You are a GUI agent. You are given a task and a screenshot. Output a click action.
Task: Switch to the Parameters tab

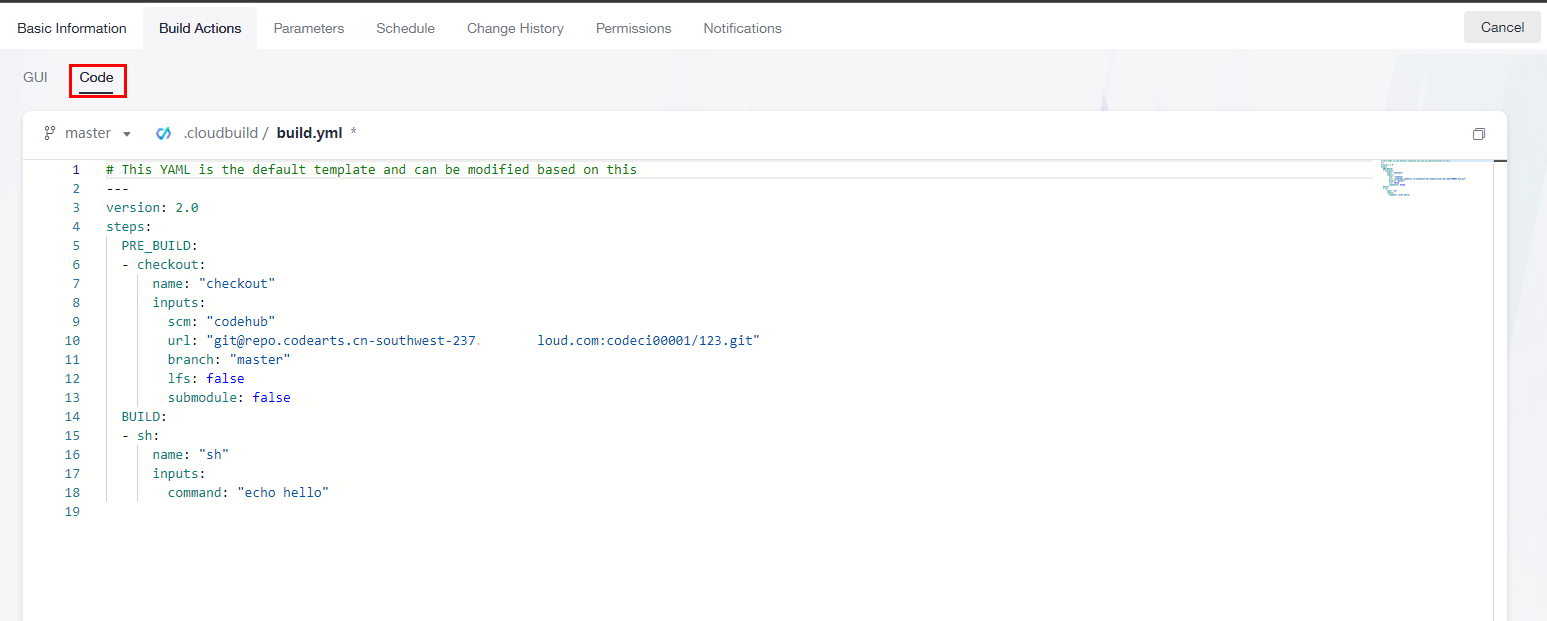click(x=309, y=28)
